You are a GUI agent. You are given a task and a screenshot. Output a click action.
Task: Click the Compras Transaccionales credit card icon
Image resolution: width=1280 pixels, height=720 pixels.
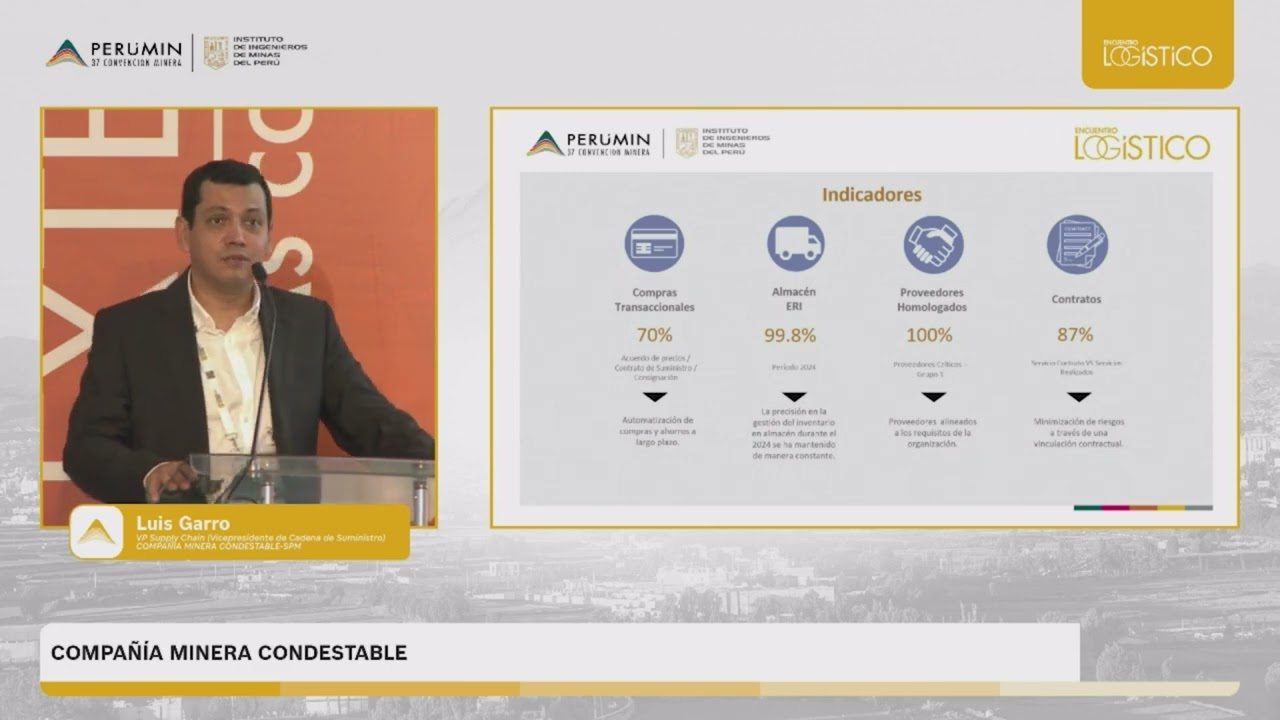[654, 243]
